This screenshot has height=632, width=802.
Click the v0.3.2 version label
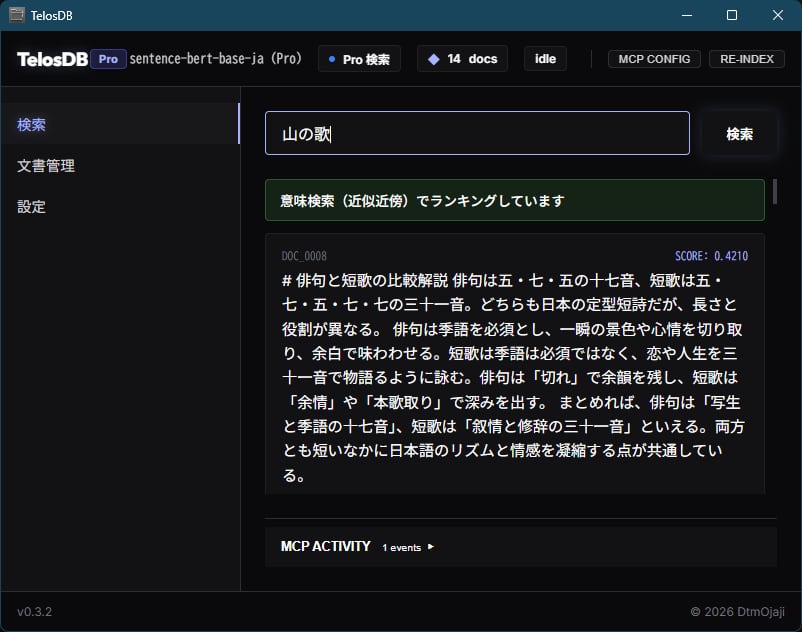point(34,611)
